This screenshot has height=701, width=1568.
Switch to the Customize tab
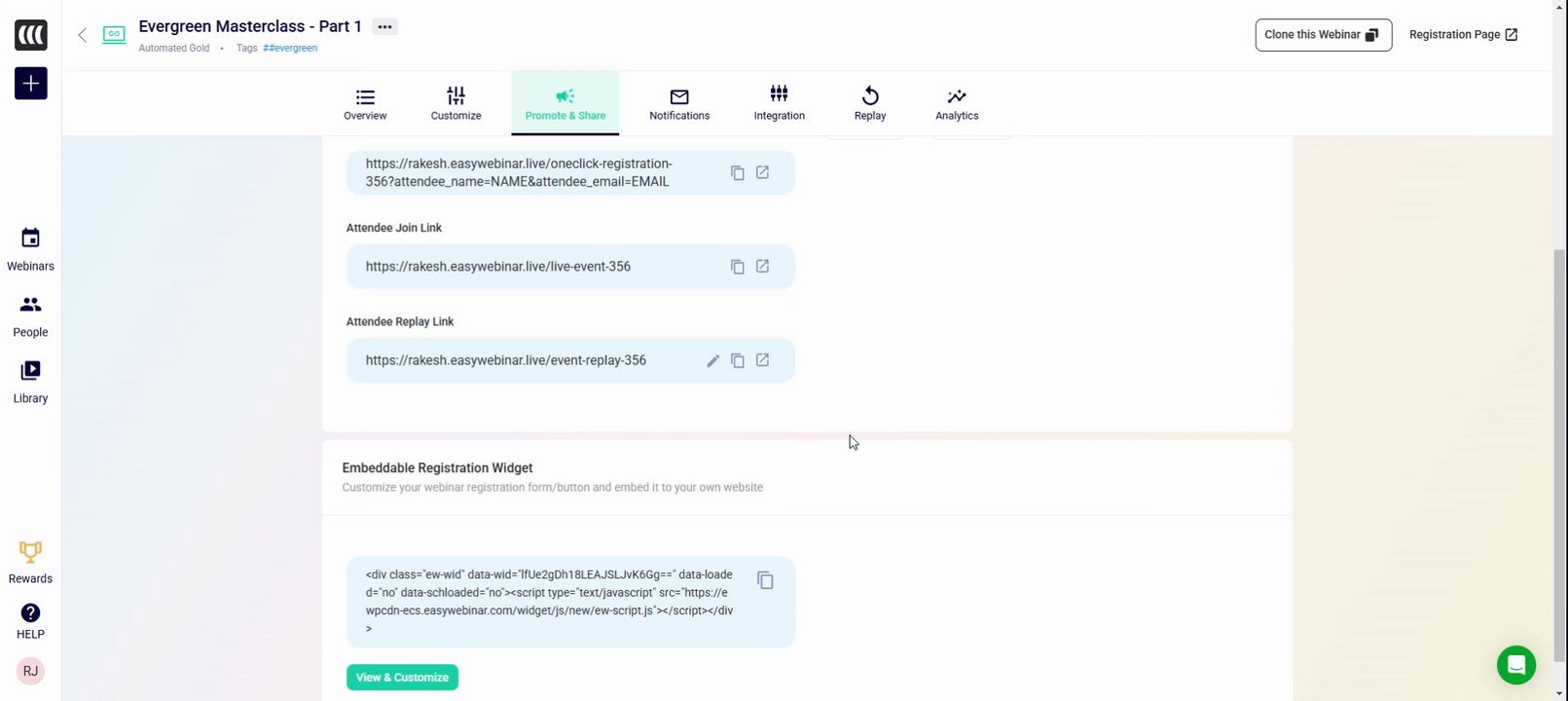[x=456, y=104]
